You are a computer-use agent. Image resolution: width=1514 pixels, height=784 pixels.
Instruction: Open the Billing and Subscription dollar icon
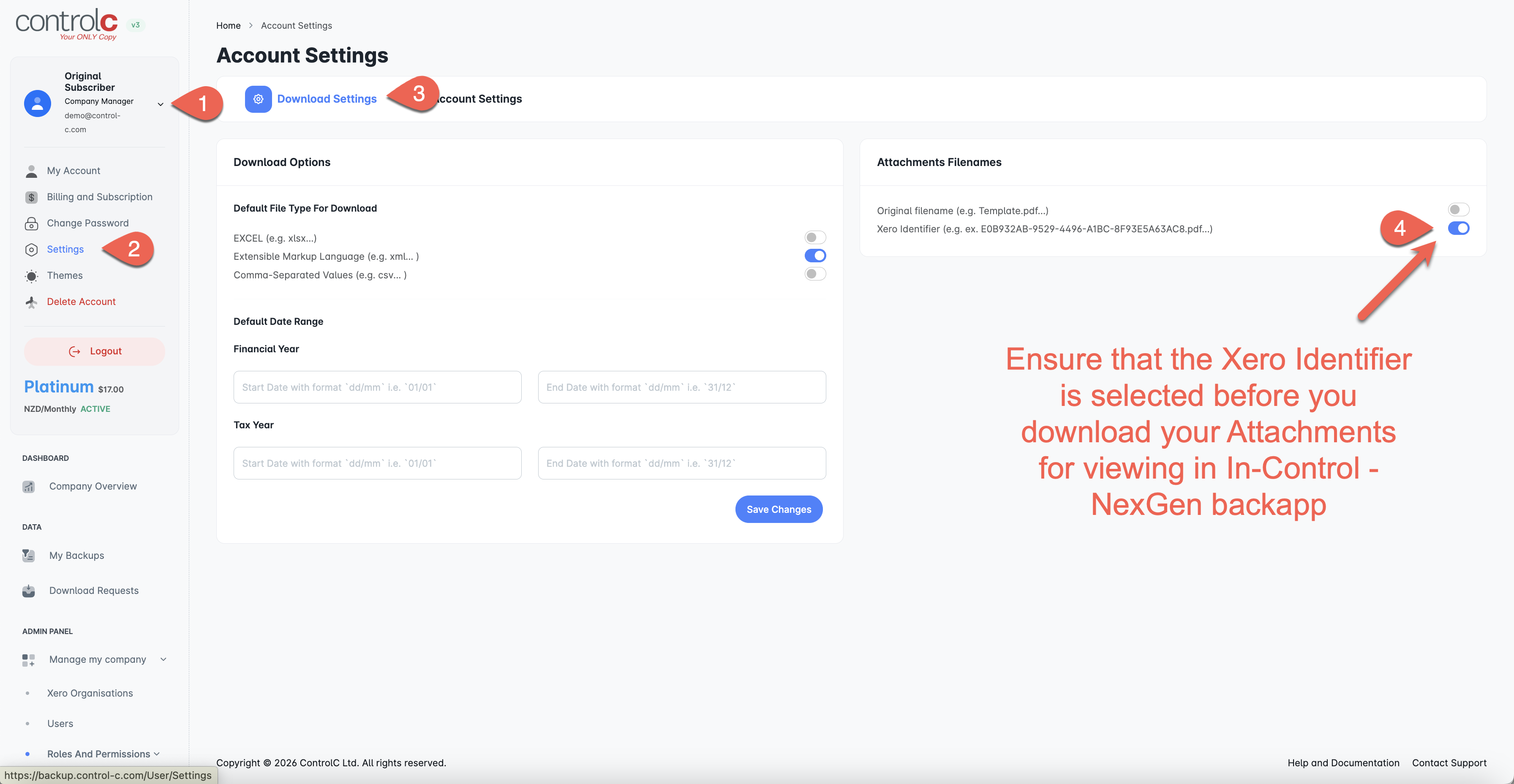click(x=32, y=197)
